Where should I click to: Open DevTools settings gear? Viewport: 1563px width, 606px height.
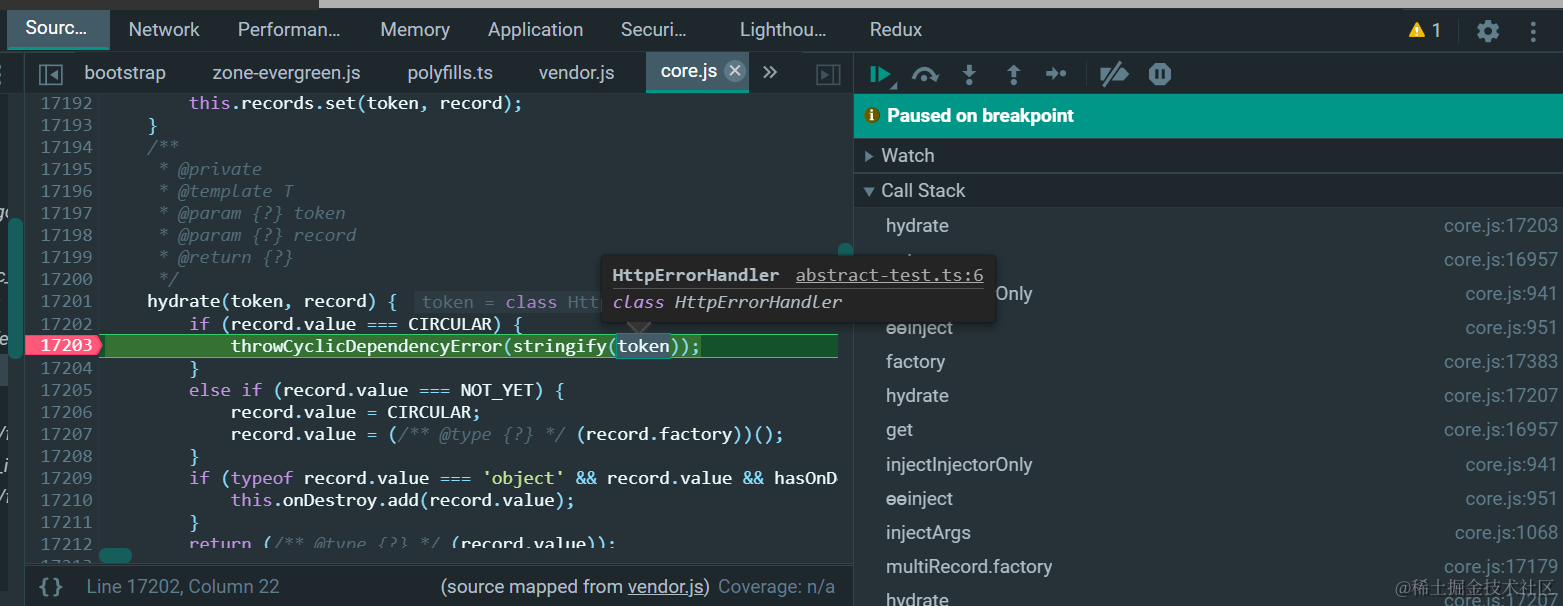pyautogui.click(x=1488, y=31)
